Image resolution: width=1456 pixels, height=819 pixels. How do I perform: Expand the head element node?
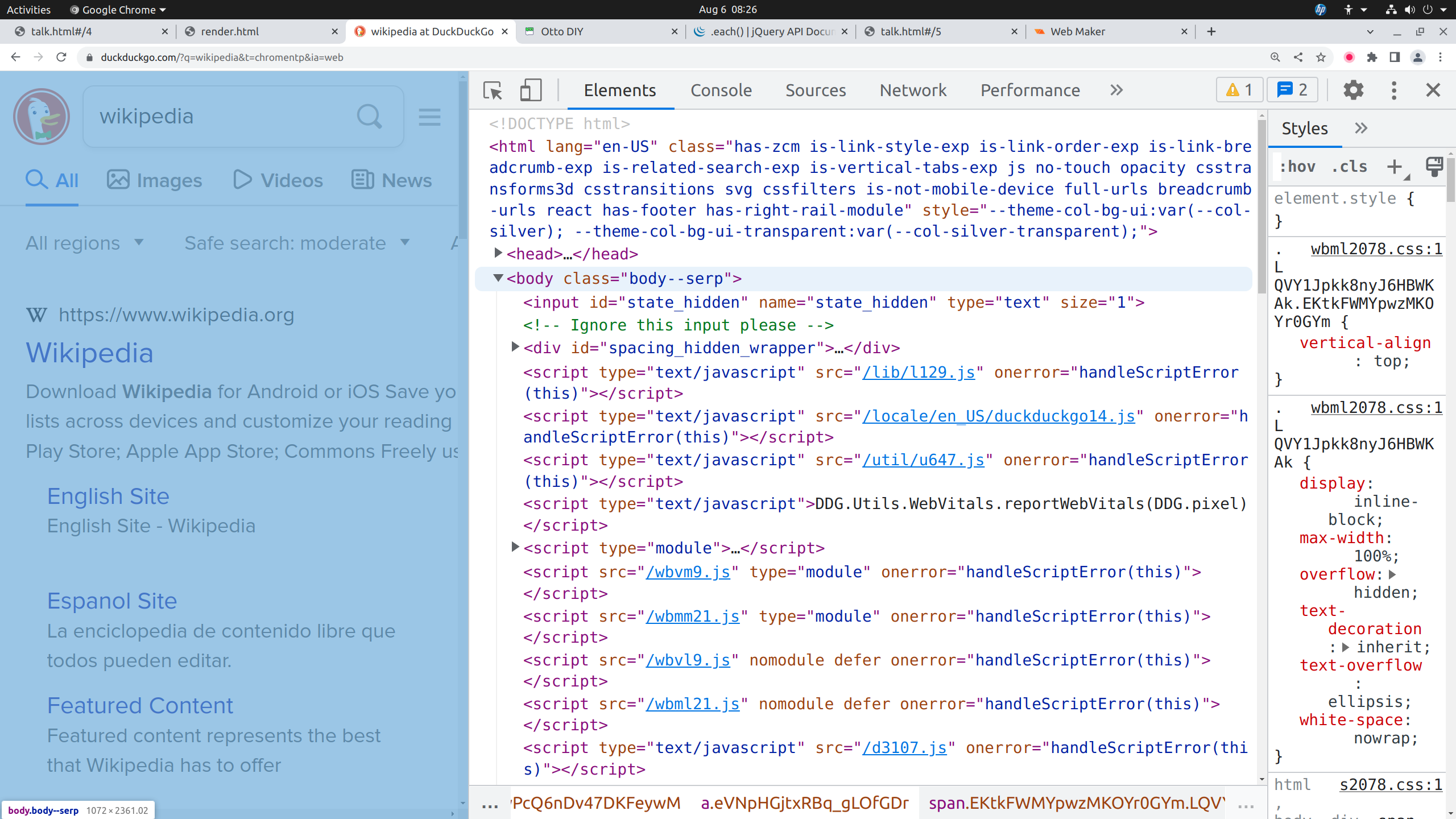pos(498,253)
